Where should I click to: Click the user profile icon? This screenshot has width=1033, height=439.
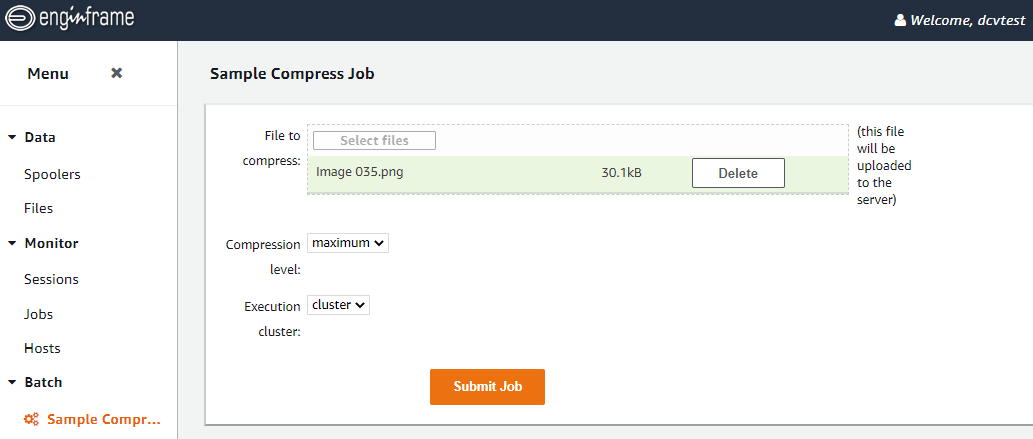point(900,20)
